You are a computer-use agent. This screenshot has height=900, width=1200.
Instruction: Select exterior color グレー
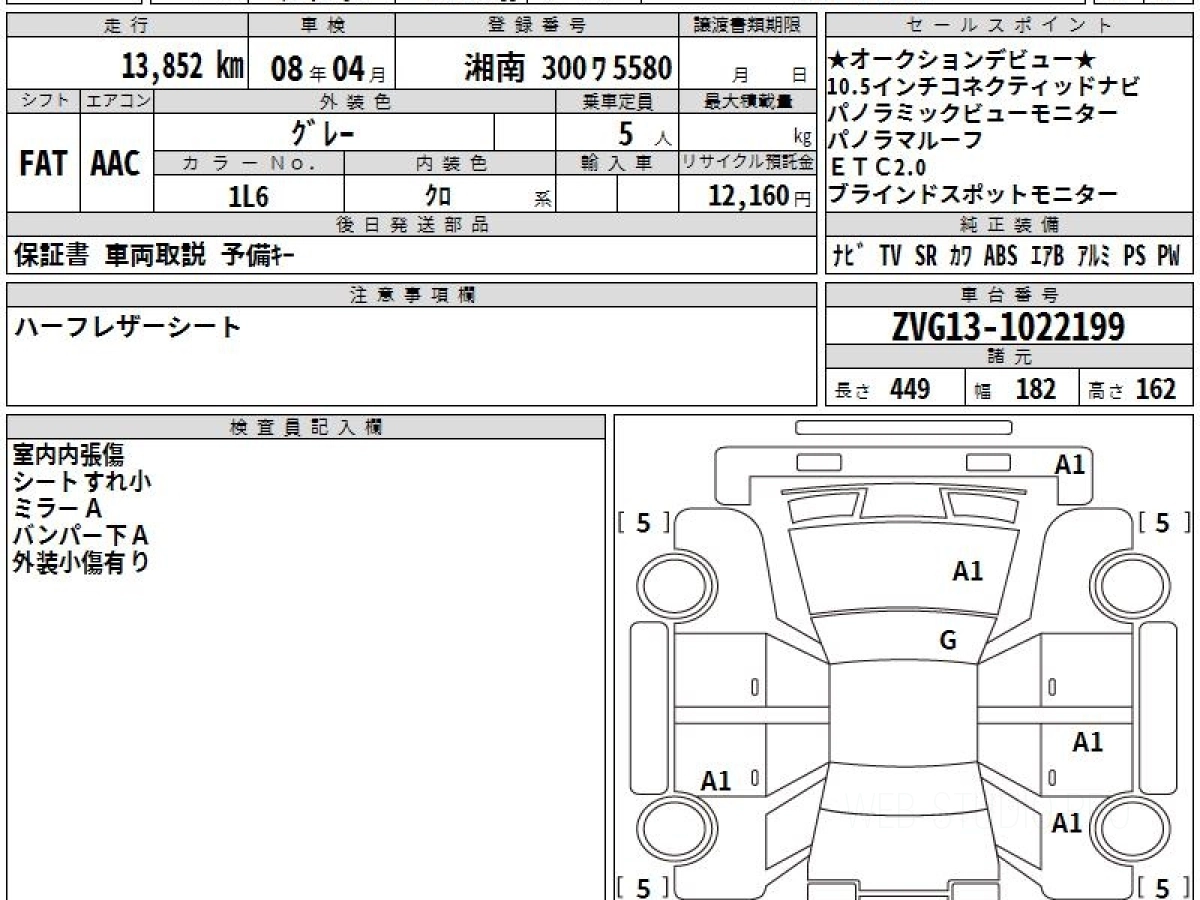pos(321,132)
